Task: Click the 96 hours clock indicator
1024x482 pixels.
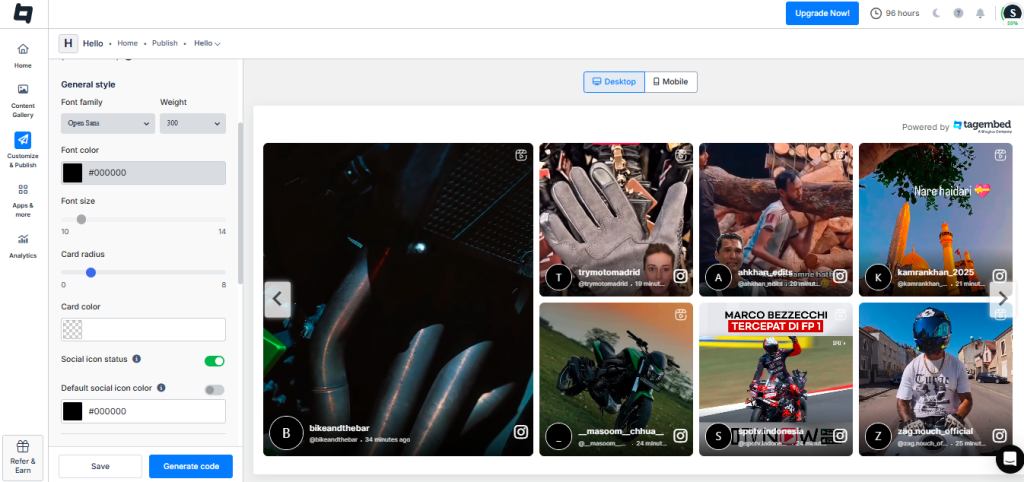Action: (895, 13)
